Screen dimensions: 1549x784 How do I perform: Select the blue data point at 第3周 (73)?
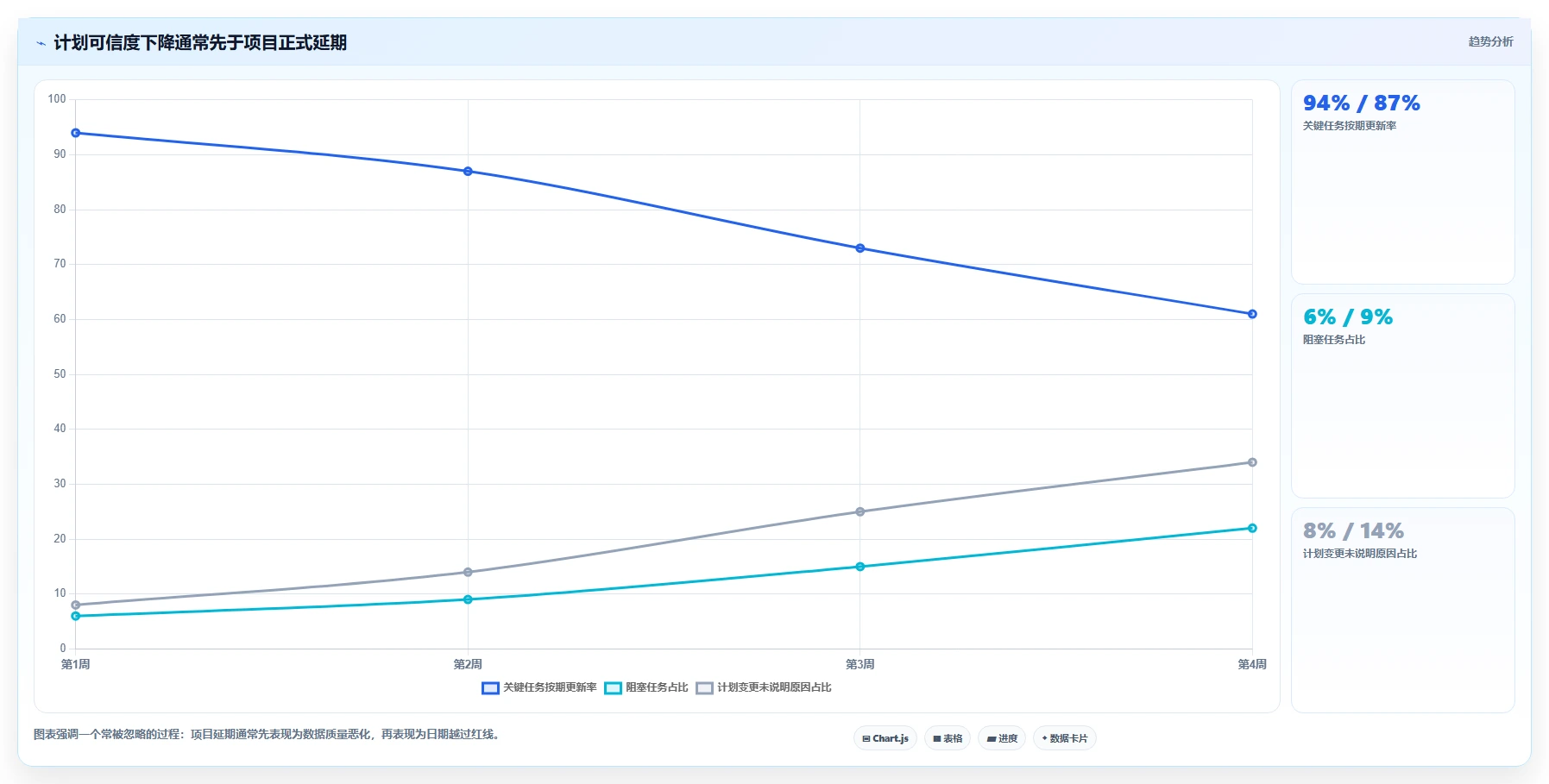pyautogui.click(x=860, y=248)
